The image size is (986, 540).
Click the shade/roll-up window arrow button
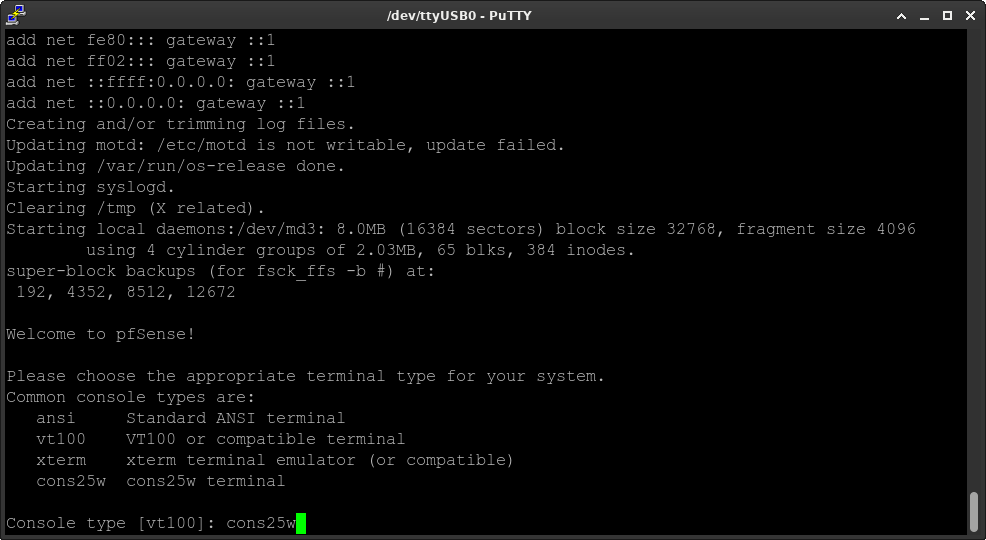click(x=901, y=16)
